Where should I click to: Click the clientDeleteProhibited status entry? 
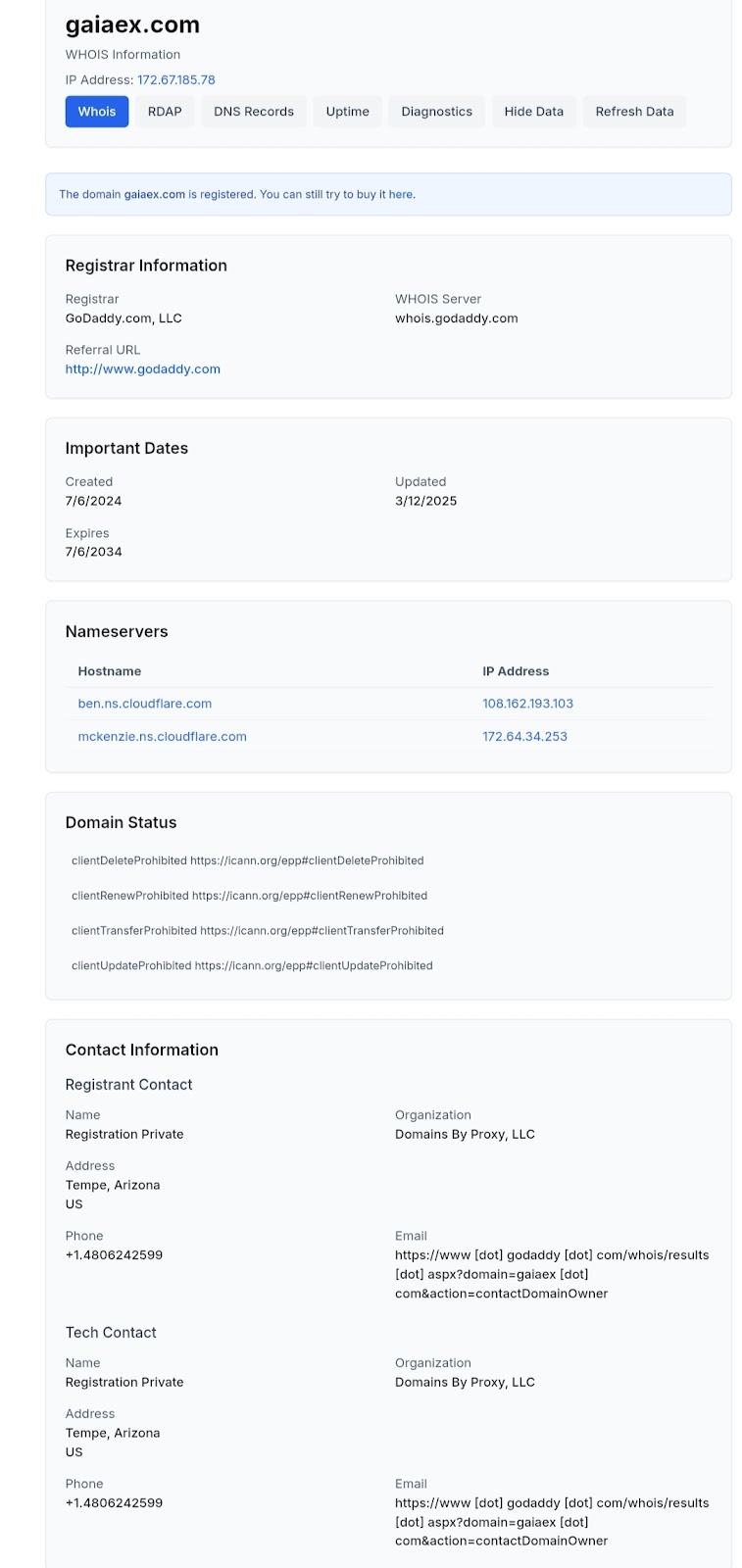[x=248, y=861]
